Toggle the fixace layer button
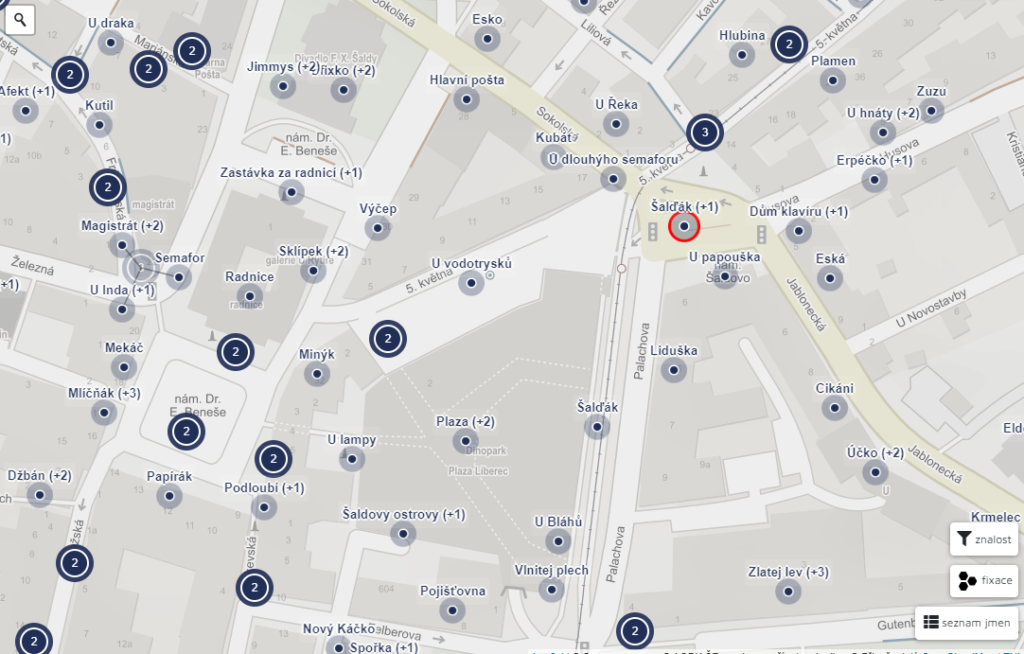The width and height of the screenshot is (1024, 654). tap(984, 580)
